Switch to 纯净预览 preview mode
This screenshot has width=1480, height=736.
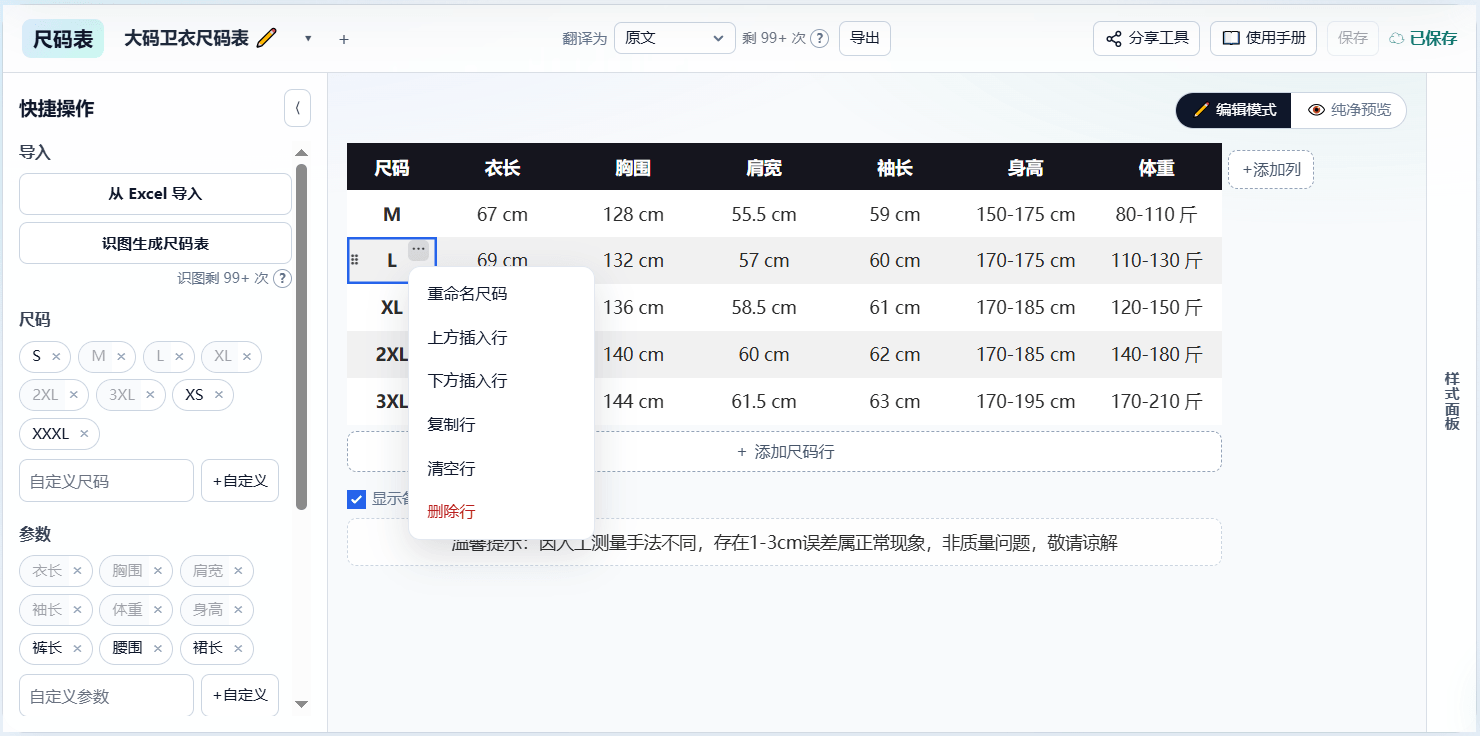click(1349, 110)
